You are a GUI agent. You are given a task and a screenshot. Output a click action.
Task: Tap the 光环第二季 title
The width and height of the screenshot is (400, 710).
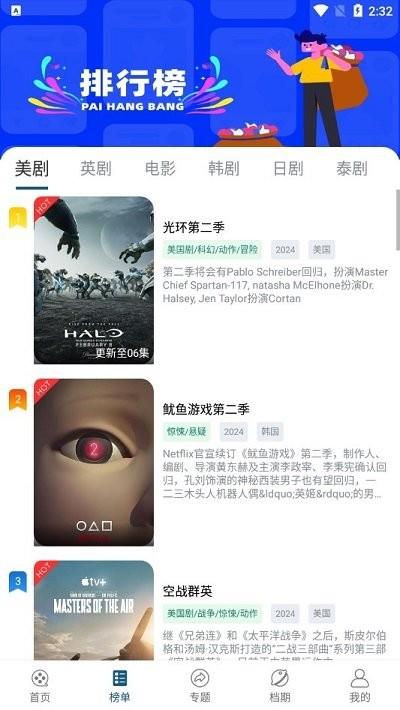pyautogui.click(x=193, y=227)
